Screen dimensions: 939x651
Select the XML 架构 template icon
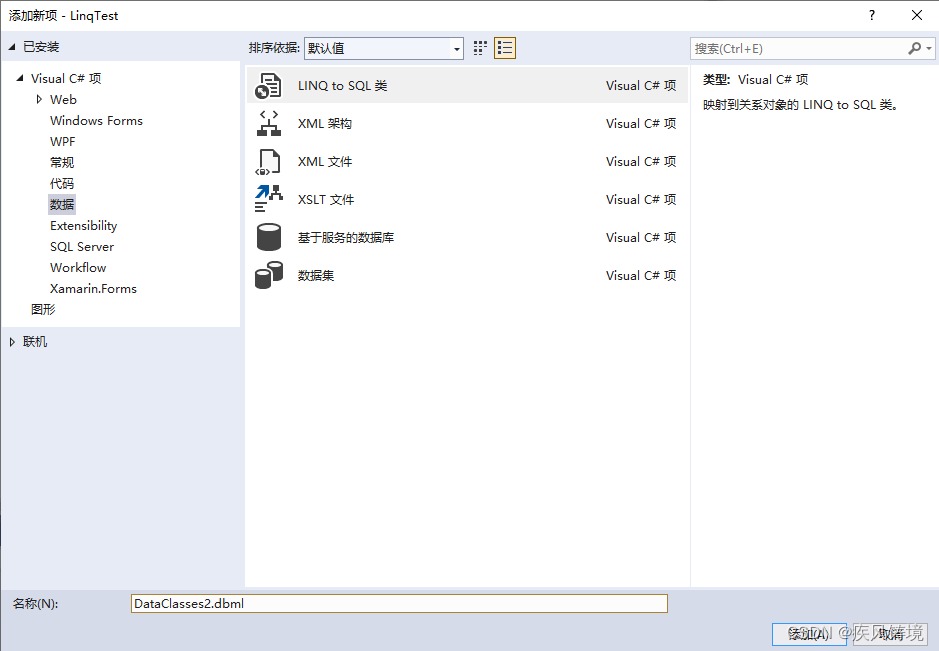click(x=270, y=123)
